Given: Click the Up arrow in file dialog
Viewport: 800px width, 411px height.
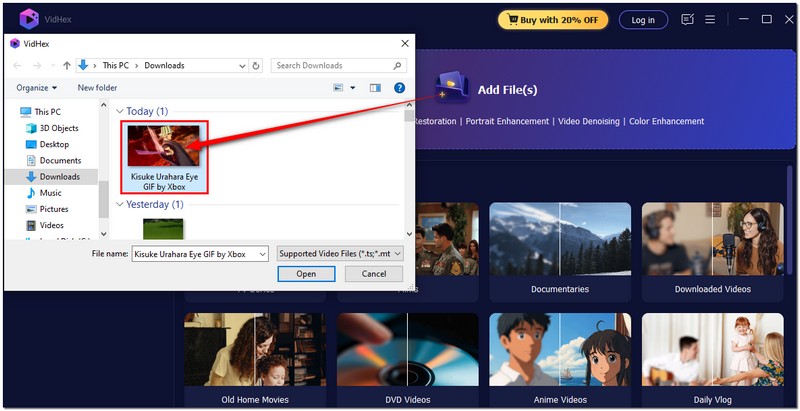Looking at the screenshot, I should pyautogui.click(x=67, y=66).
